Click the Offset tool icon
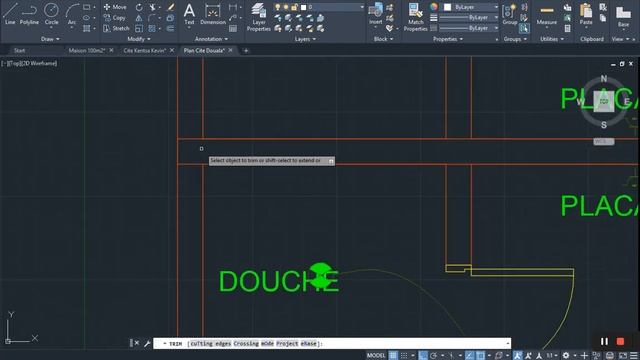The width and height of the screenshot is (640, 360). [170, 29]
